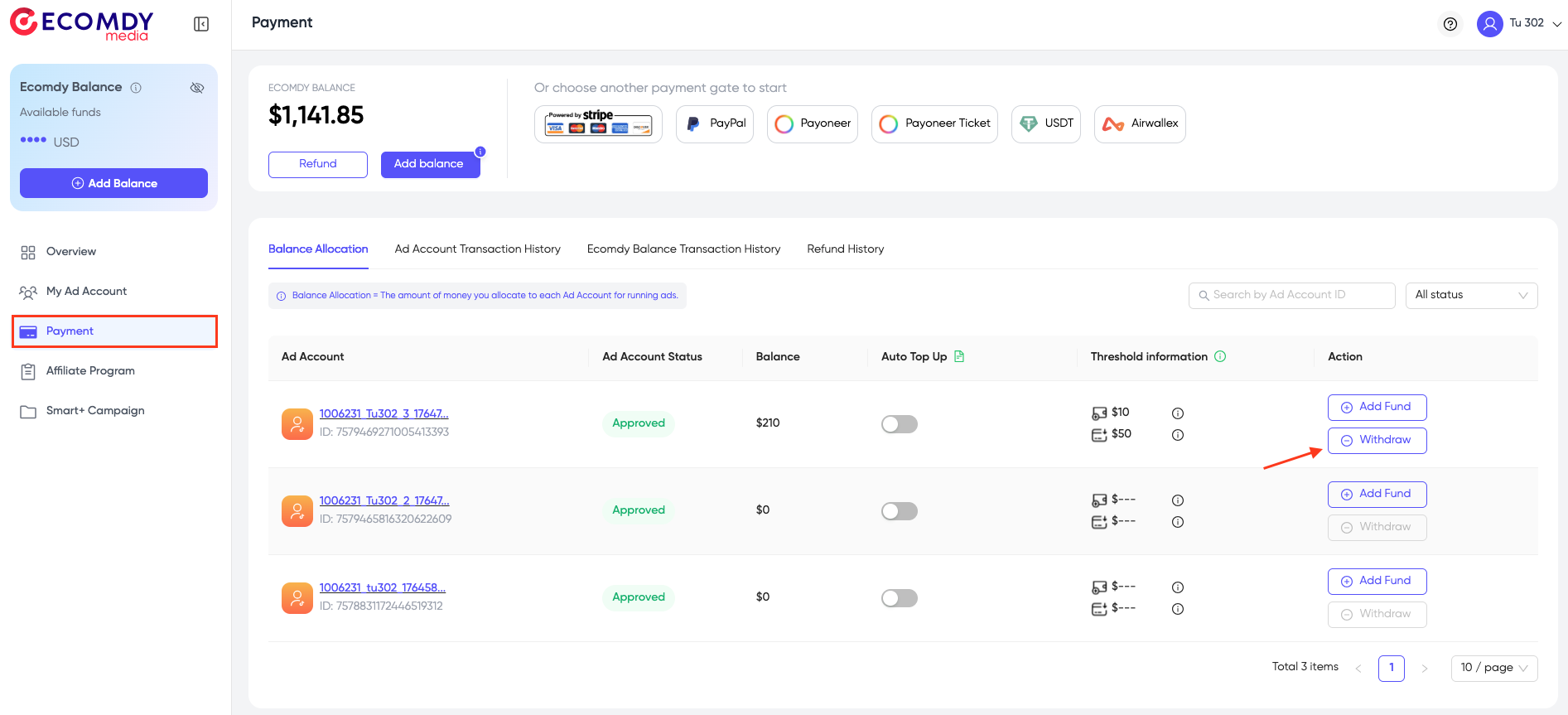Switch to Refund History tab
The width and height of the screenshot is (1568, 715).
tap(845, 249)
